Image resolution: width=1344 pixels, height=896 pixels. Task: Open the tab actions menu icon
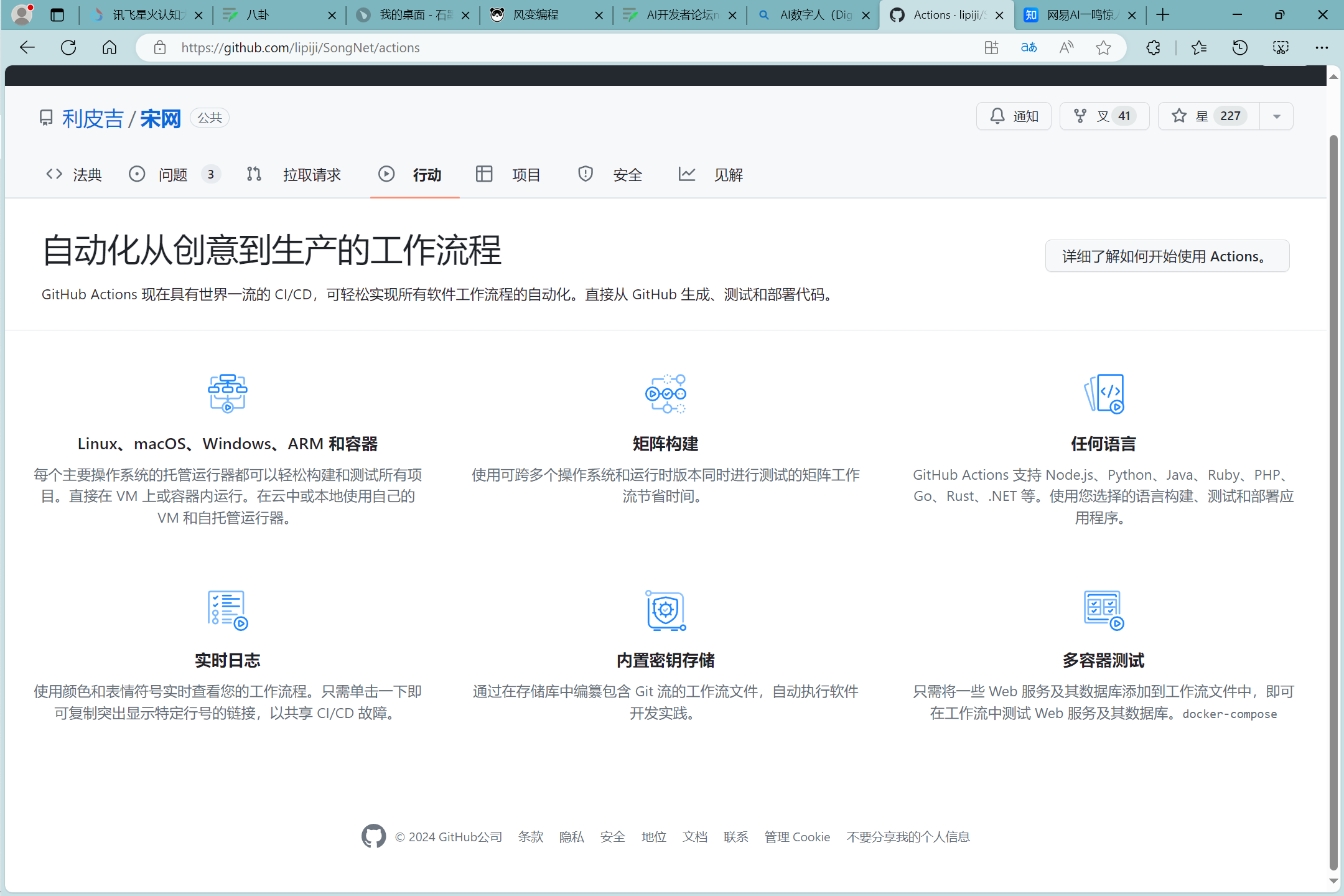[57, 15]
